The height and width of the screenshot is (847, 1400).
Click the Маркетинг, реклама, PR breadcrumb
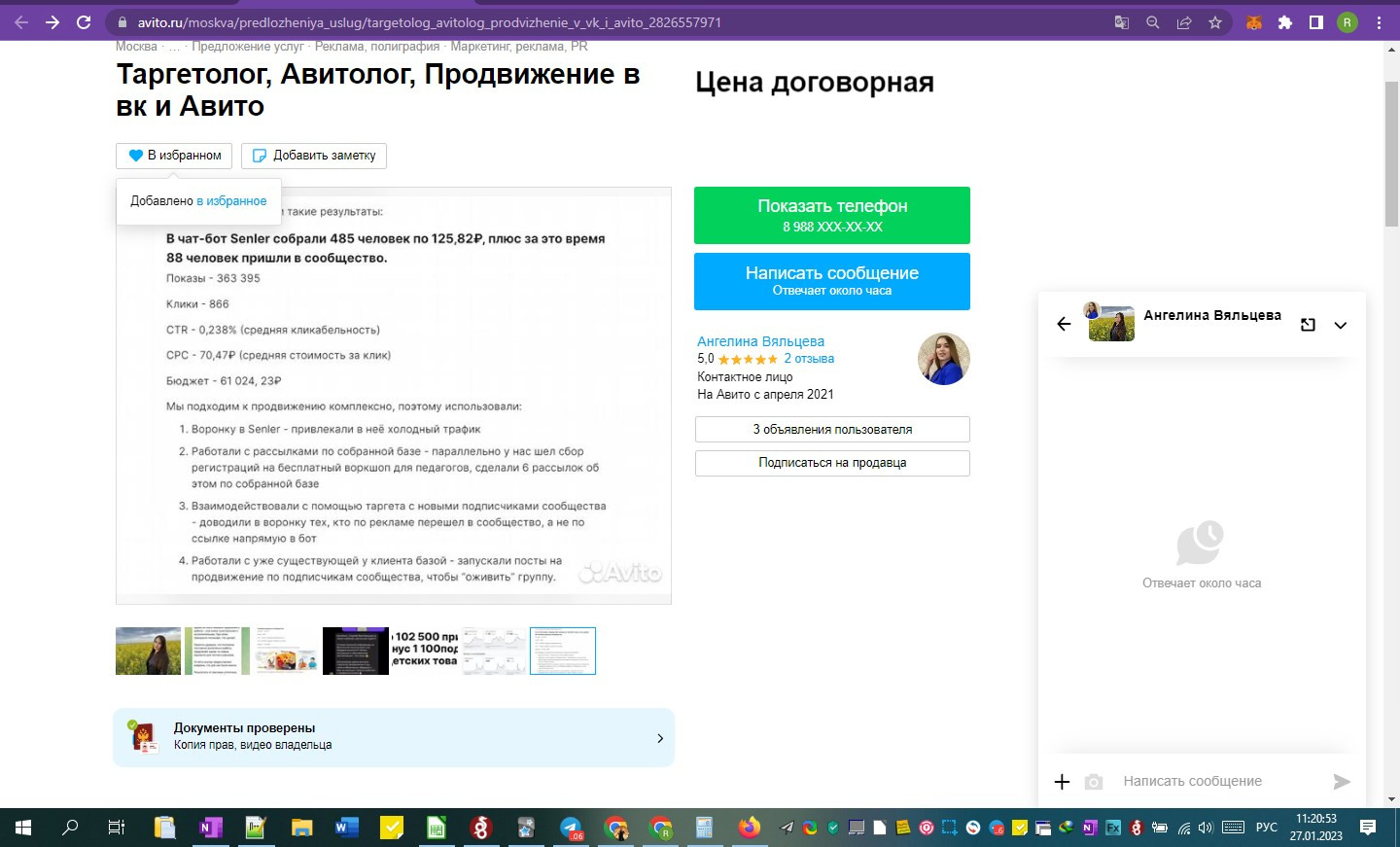519,47
